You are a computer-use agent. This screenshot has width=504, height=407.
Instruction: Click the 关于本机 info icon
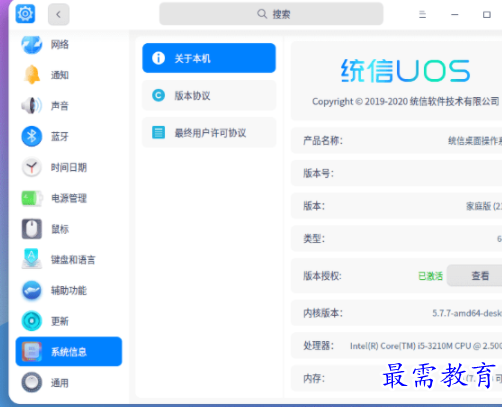pos(158,58)
